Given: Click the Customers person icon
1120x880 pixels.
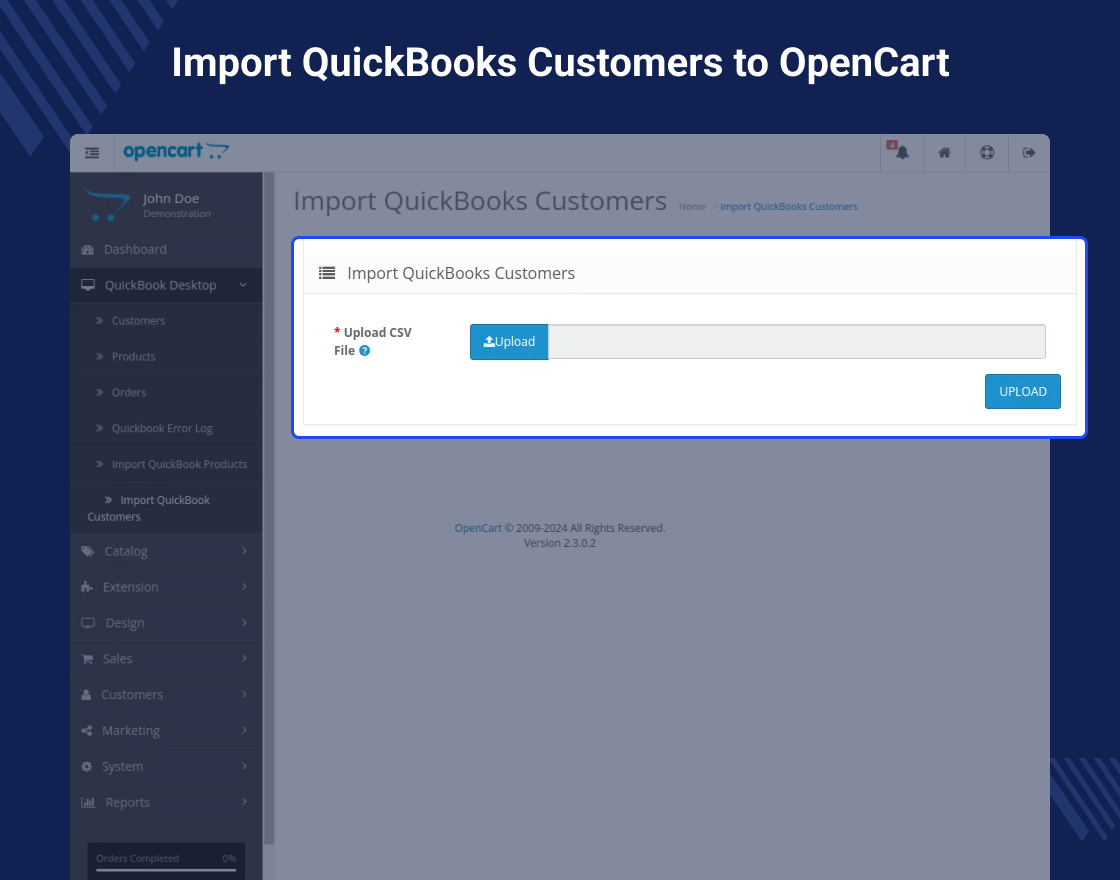Looking at the screenshot, I should (86, 694).
